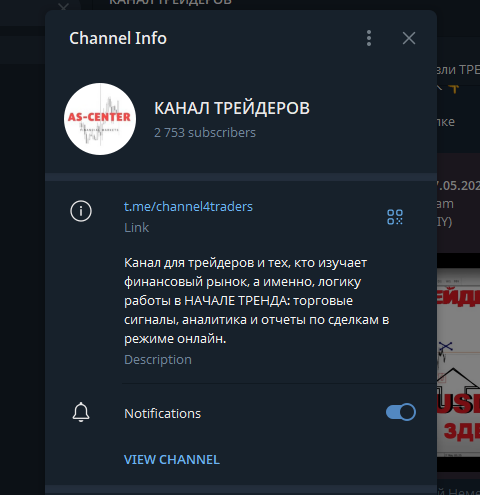Click the Description caption label
The image size is (480, 495).
coord(158,360)
